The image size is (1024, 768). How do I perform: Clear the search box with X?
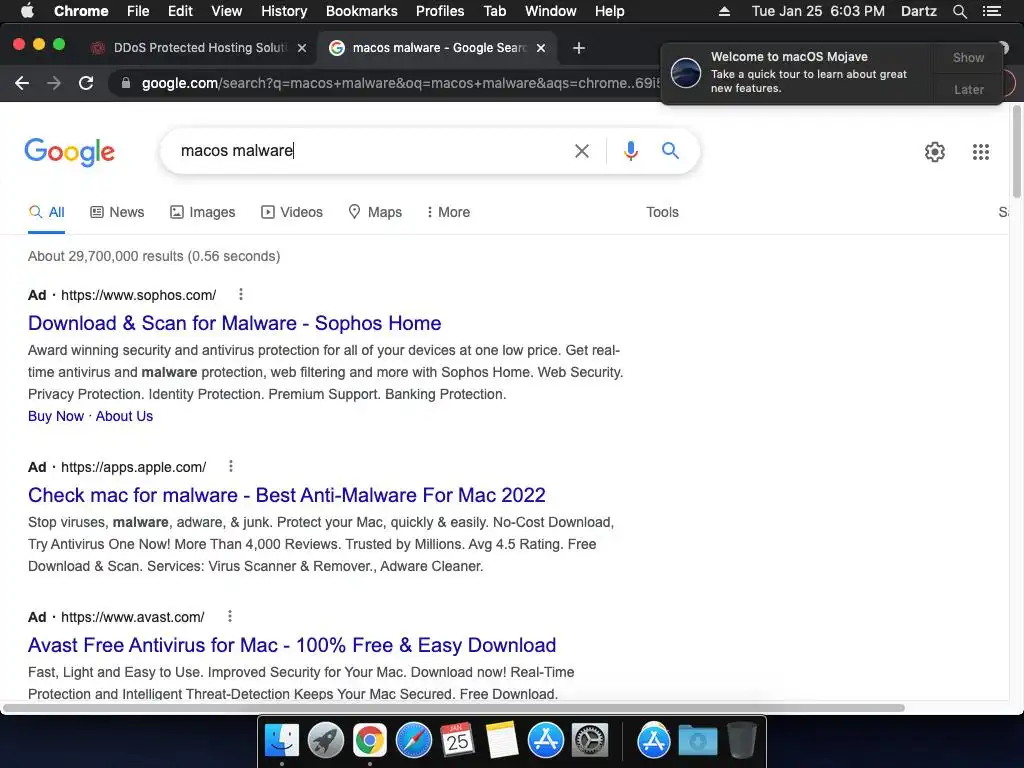coord(581,151)
